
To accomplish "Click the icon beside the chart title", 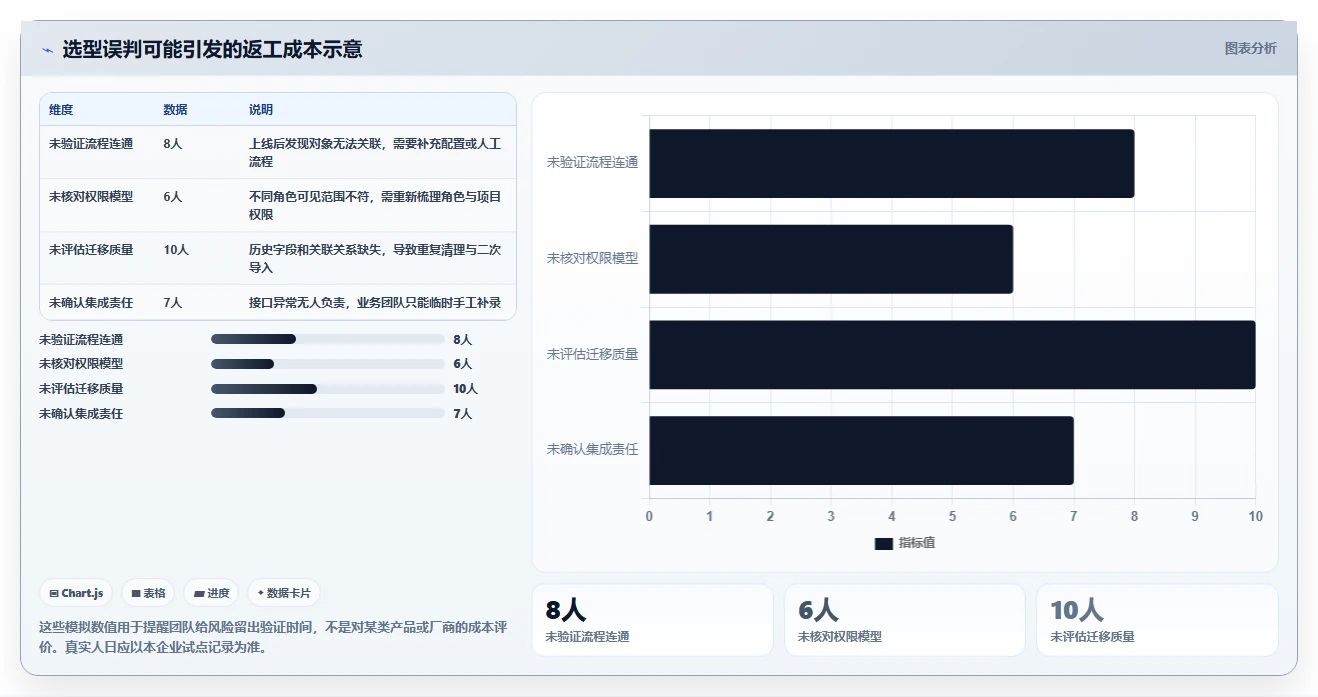I will [47, 50].
